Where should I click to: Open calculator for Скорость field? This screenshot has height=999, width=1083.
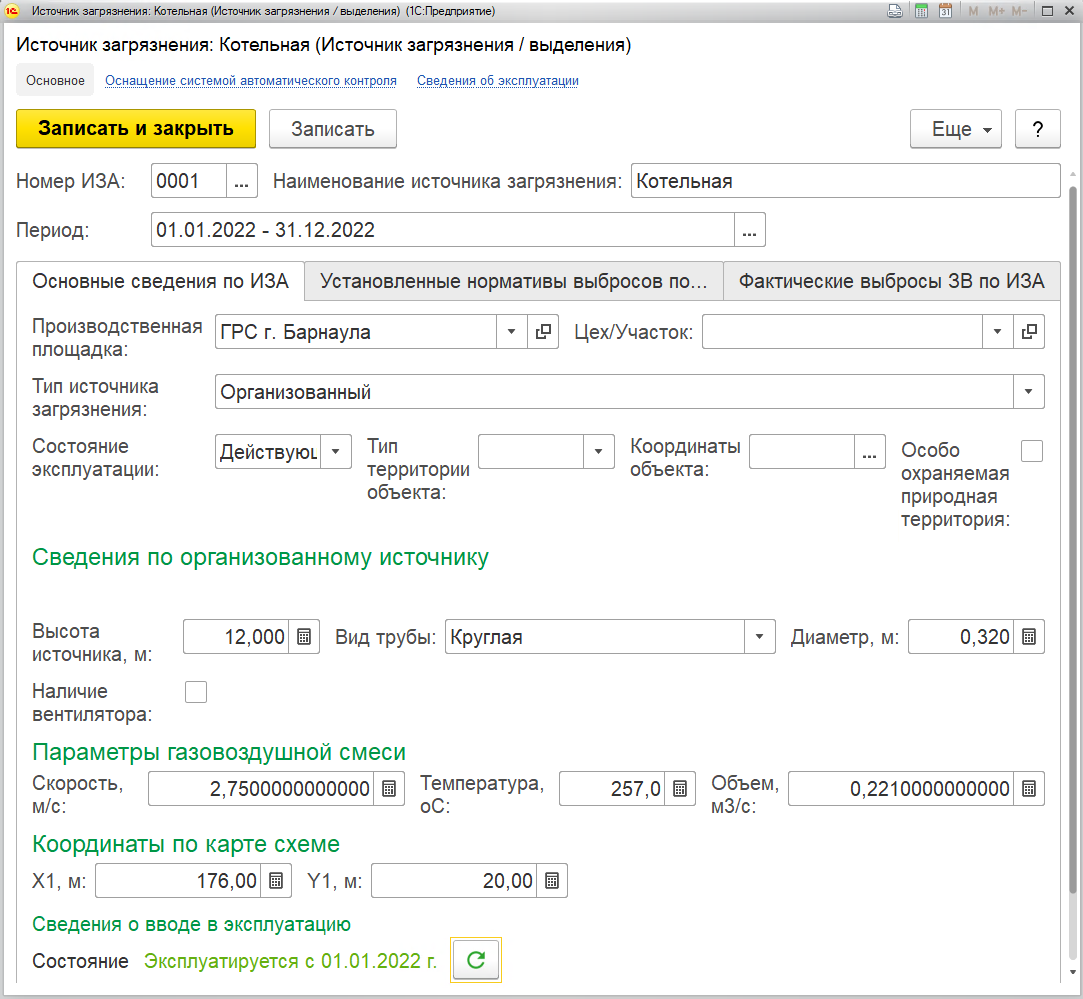(389, 788)
